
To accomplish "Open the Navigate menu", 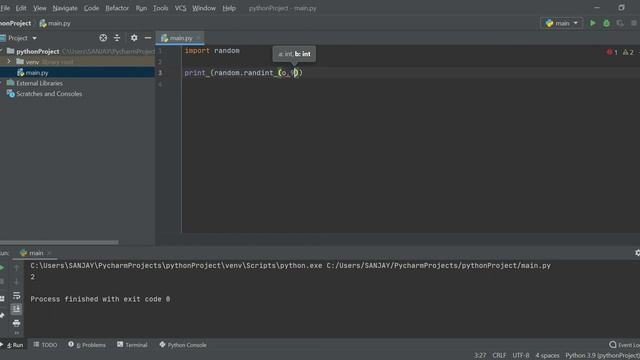I will [65, 8].
